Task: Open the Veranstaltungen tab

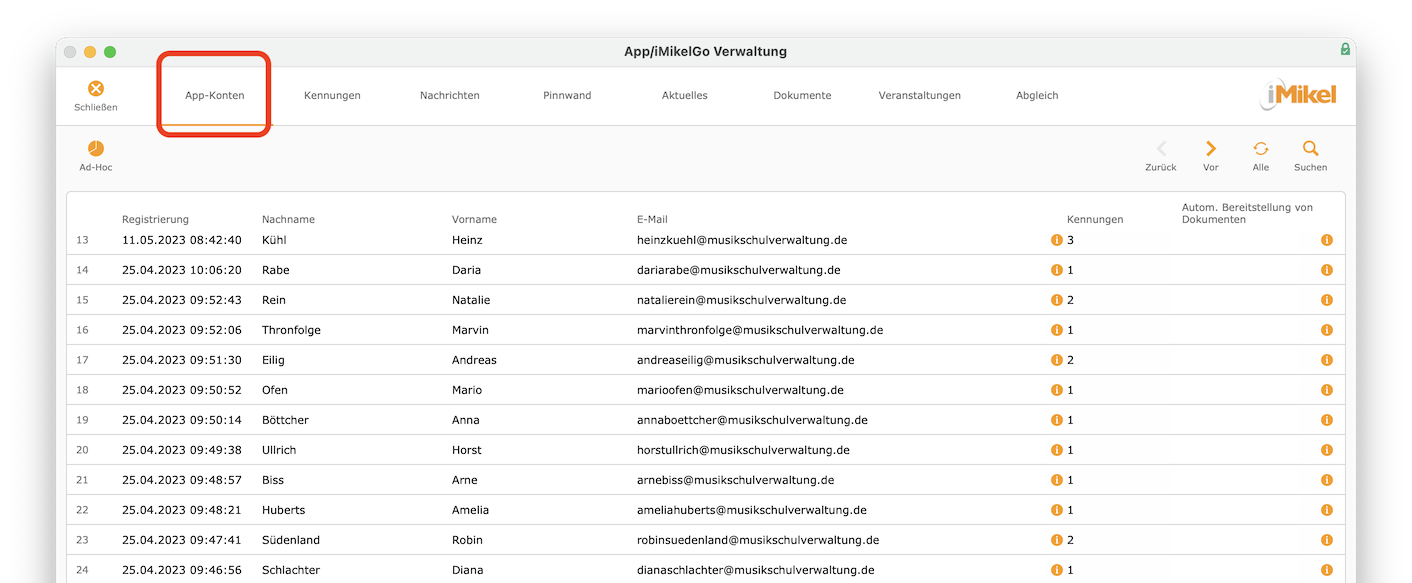Action: [919, 96]
